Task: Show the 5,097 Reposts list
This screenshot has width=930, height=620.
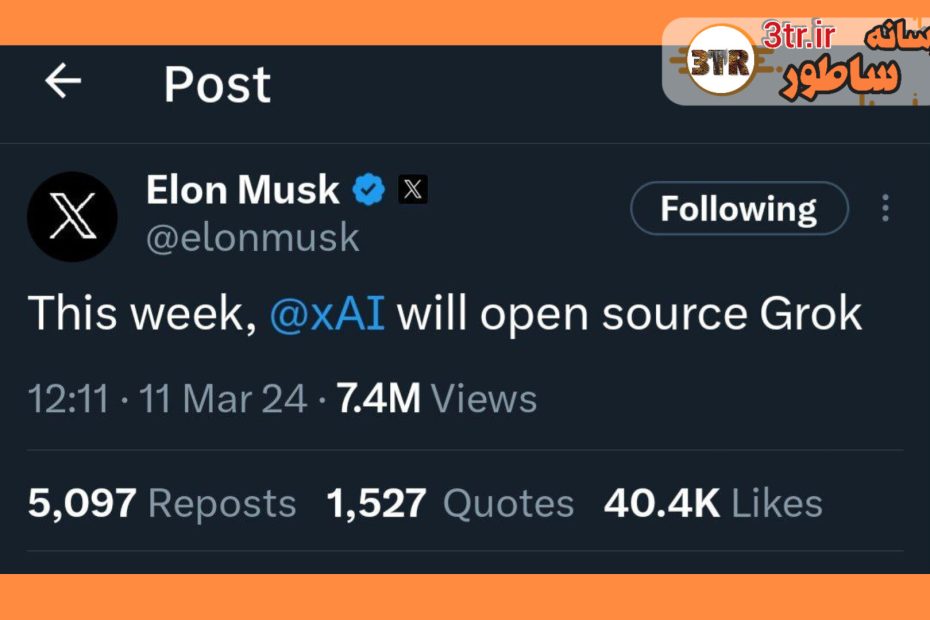Action: click(x=162, y=503)
